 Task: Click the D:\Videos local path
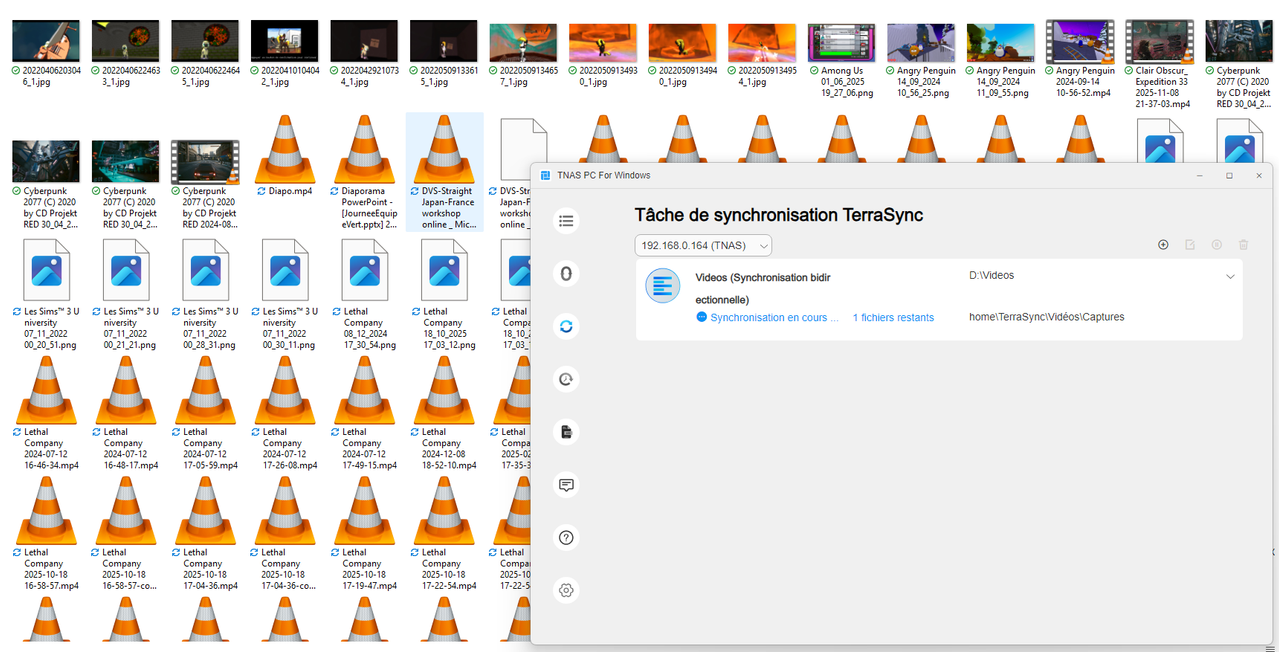[x=992, y=275]
